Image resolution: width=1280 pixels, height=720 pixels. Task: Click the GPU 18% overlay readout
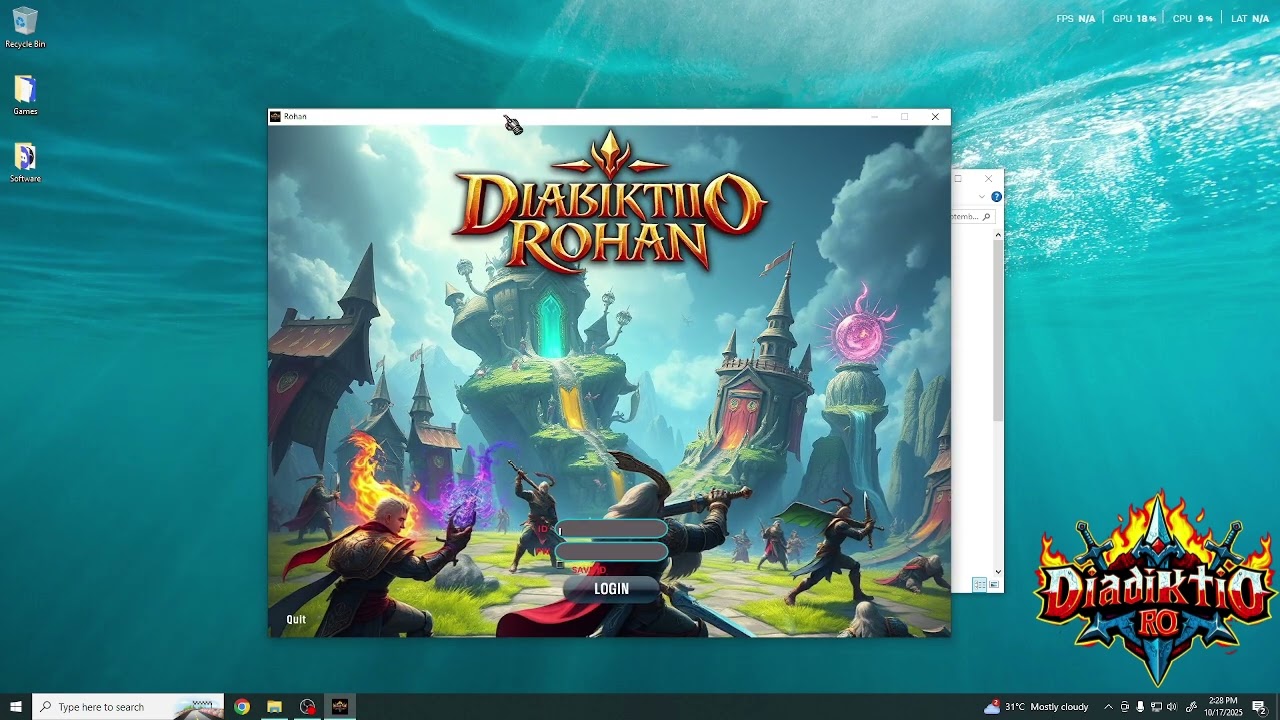(x=1134, y=19)
